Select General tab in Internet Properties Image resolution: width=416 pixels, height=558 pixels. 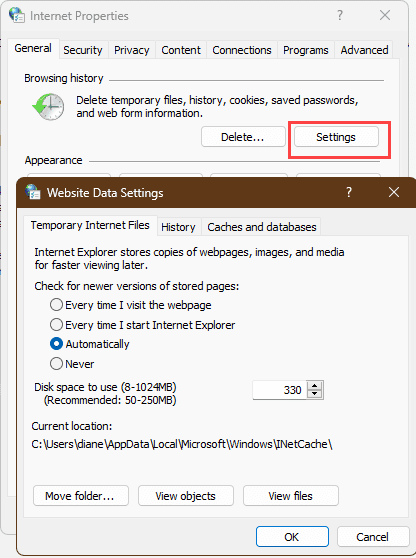click(x=33, y=48)
